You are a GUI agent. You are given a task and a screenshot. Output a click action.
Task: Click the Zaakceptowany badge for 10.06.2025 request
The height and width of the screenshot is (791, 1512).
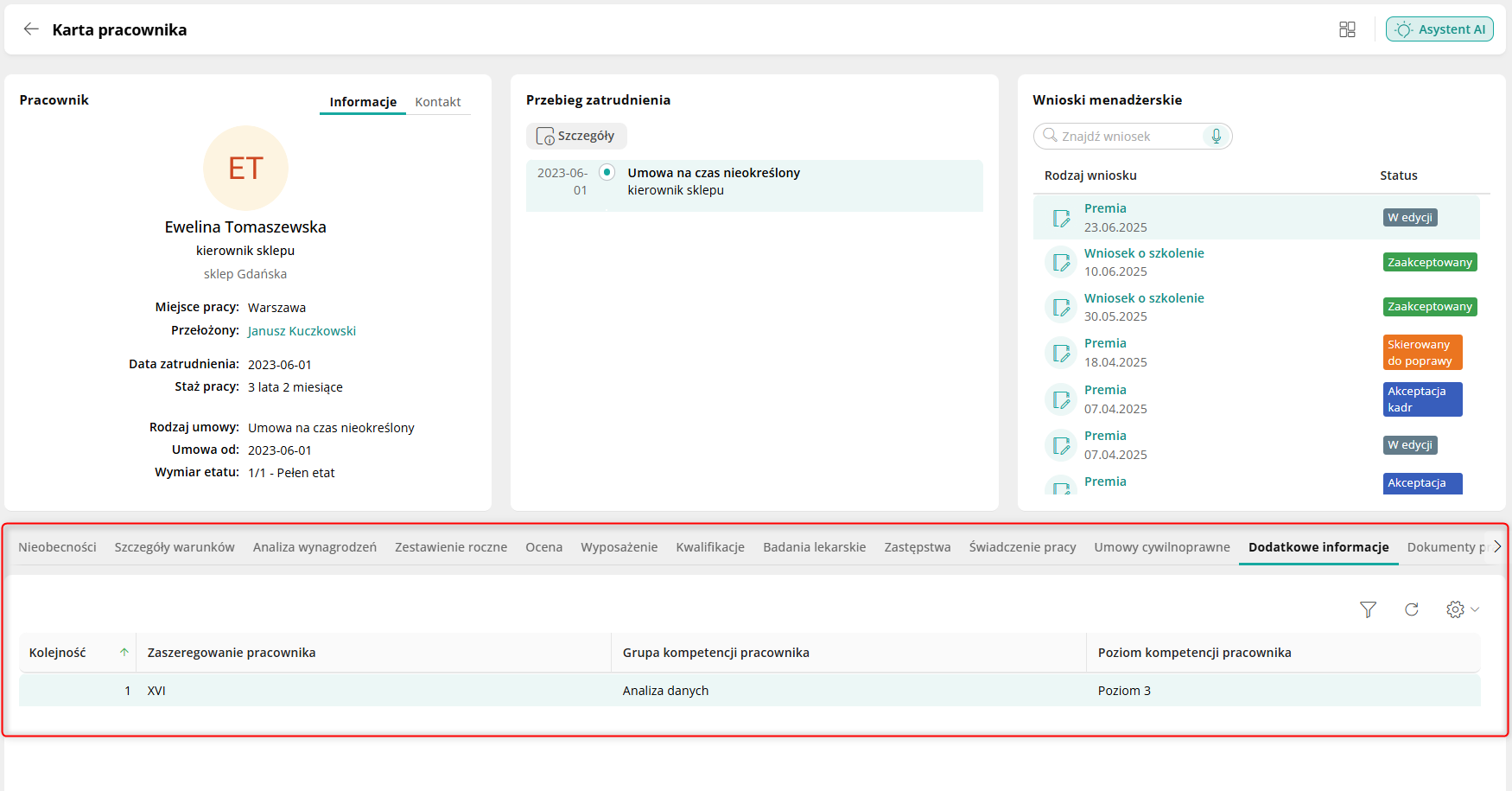click(x=1430, y=262)
